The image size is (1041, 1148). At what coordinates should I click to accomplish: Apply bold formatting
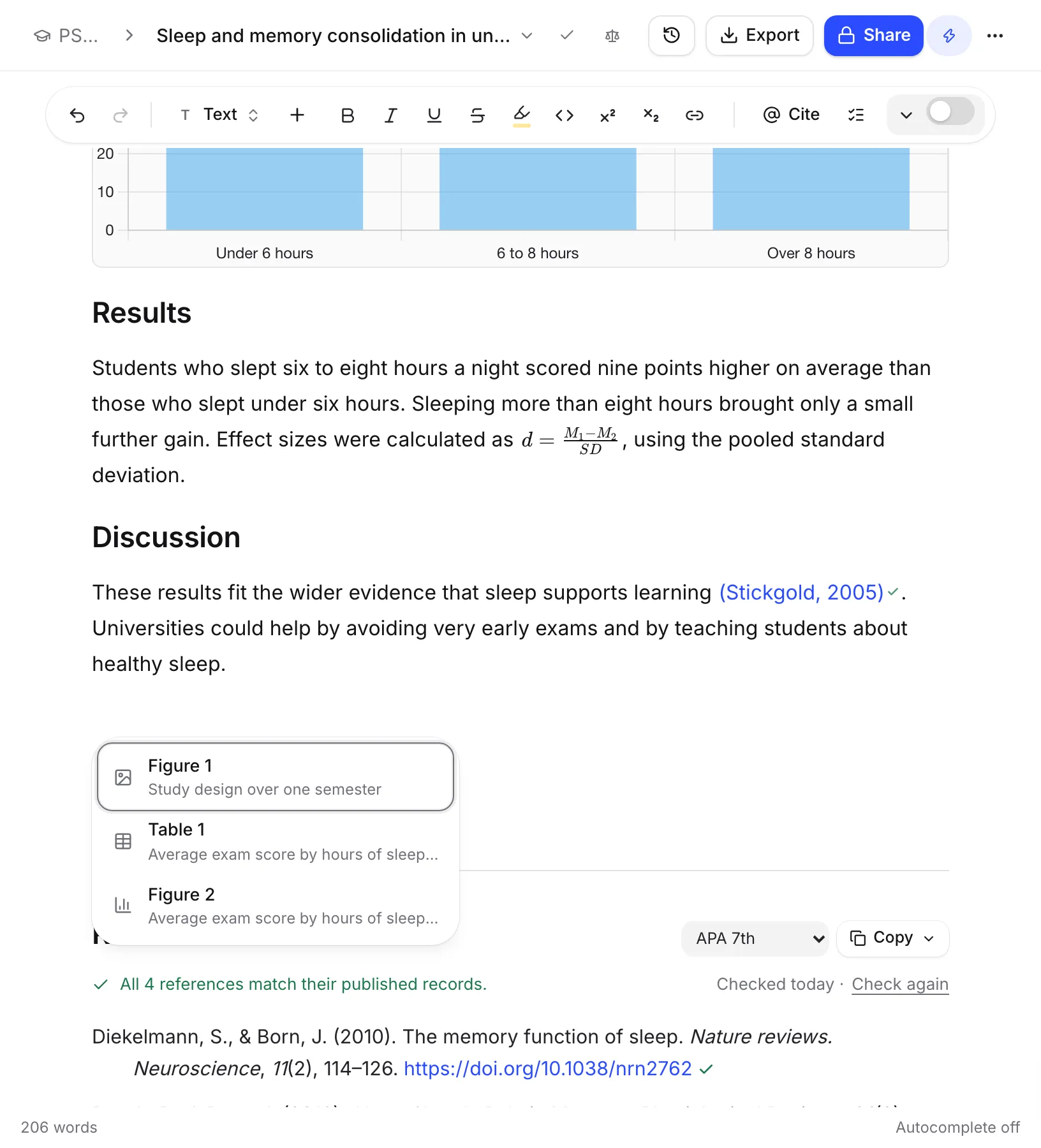point(348,115)
